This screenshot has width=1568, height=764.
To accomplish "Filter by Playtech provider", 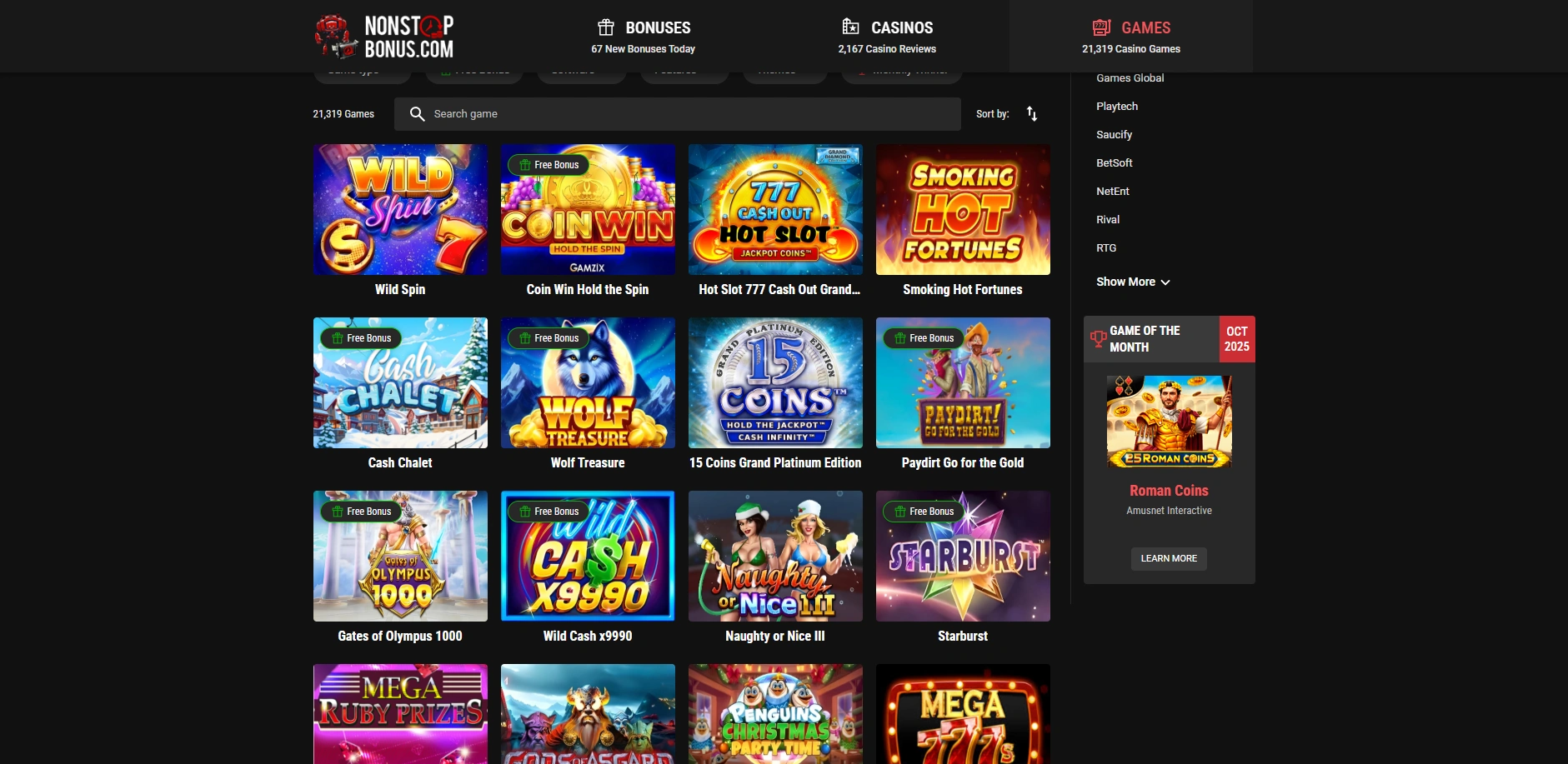I will 1117,107.
